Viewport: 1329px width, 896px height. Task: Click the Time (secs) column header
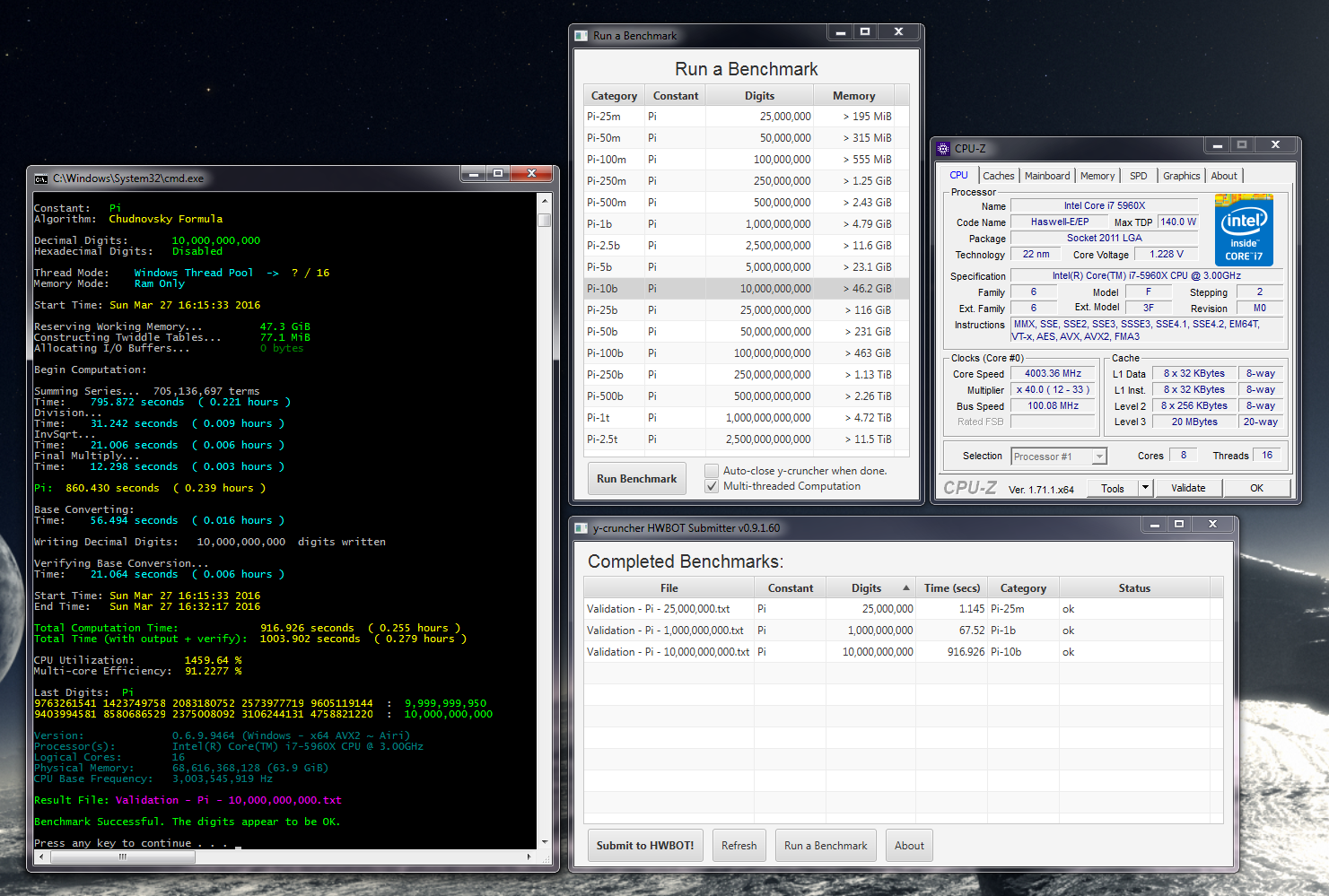tap(952, 588)
